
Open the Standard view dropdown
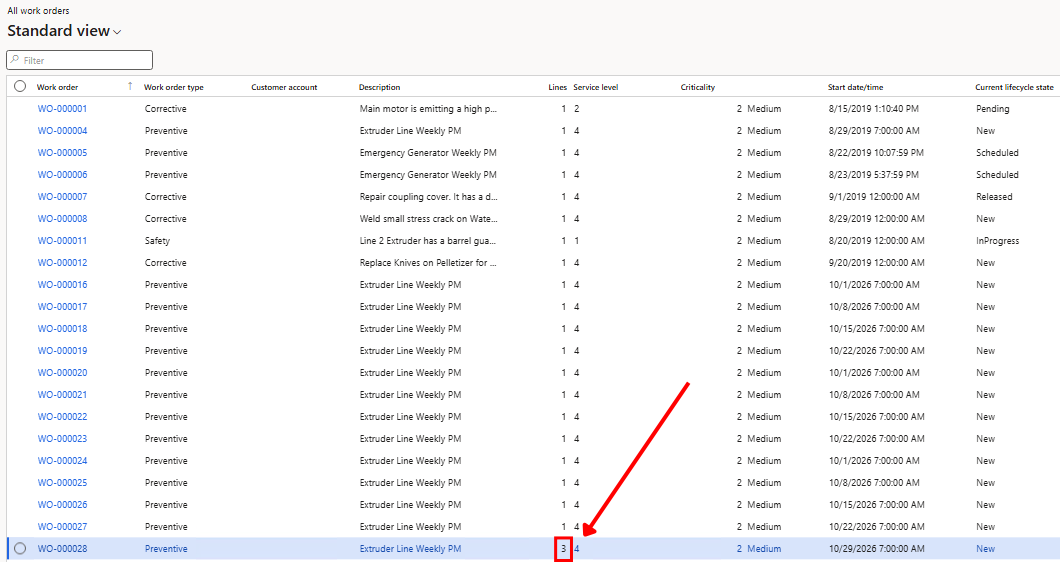click(64, 31)
